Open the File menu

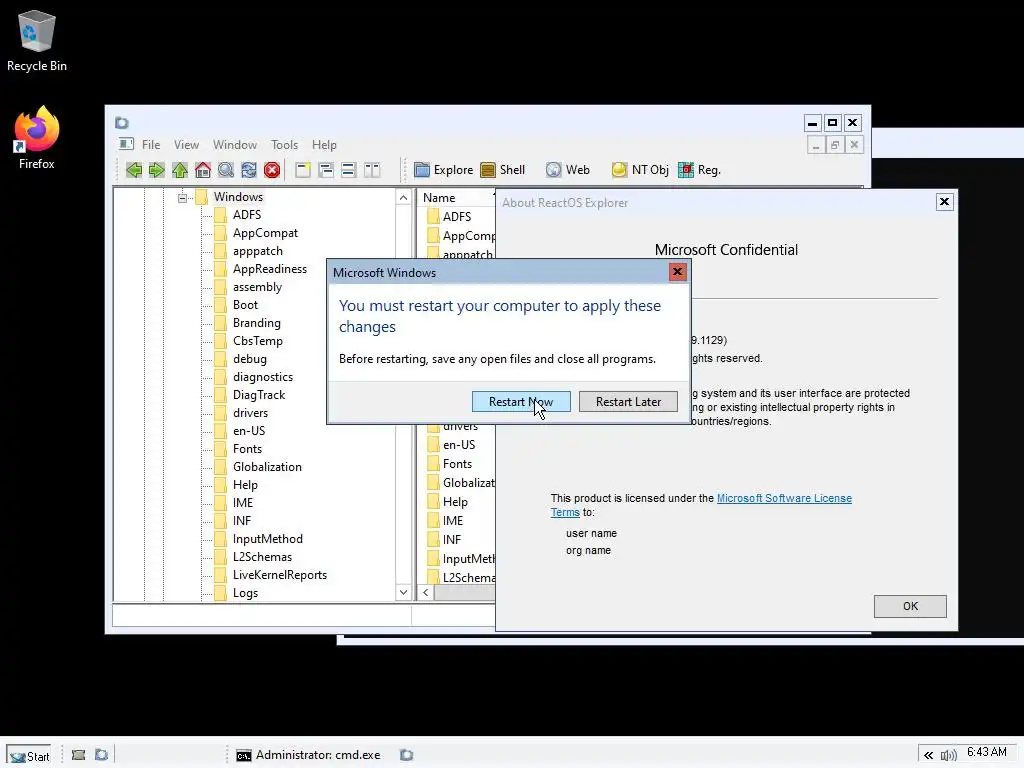151,145
